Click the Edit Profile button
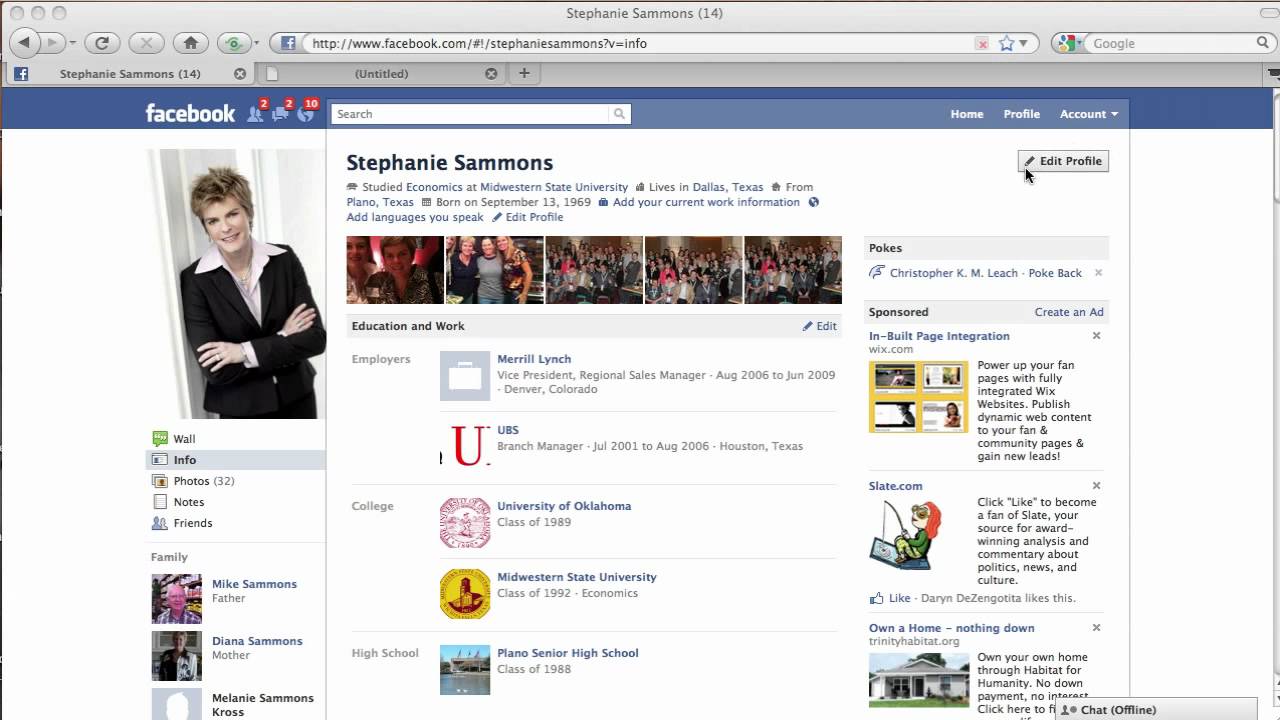Screen dimensions: 1280x720 click(1063, 161)
